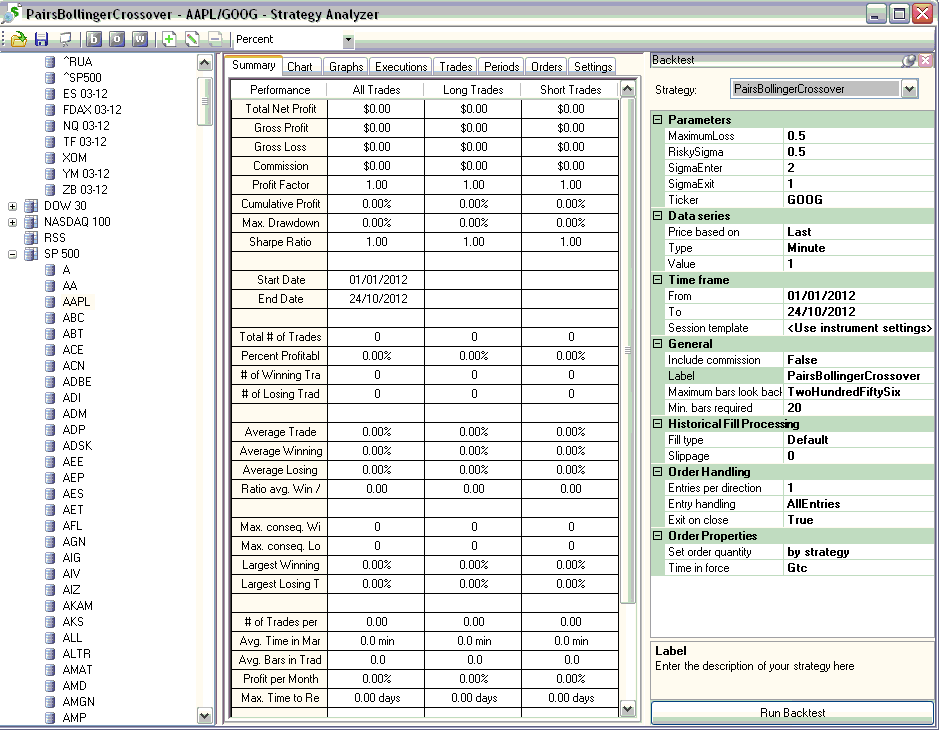Pin the Backtest panel with pushpin icon

908,61
